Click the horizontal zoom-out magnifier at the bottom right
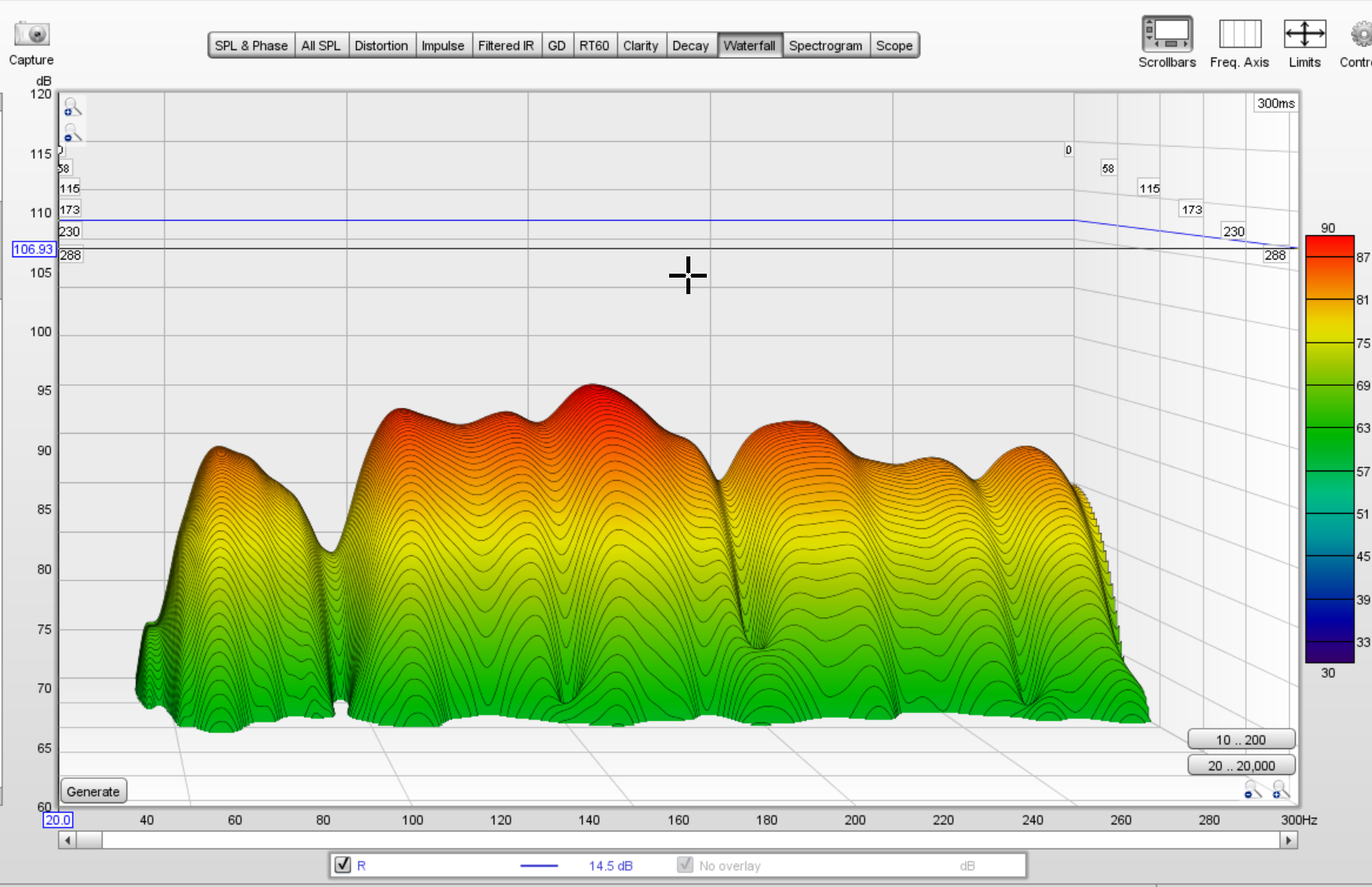The height and width of the screenshot is (887, 1372). [1253, 790]
